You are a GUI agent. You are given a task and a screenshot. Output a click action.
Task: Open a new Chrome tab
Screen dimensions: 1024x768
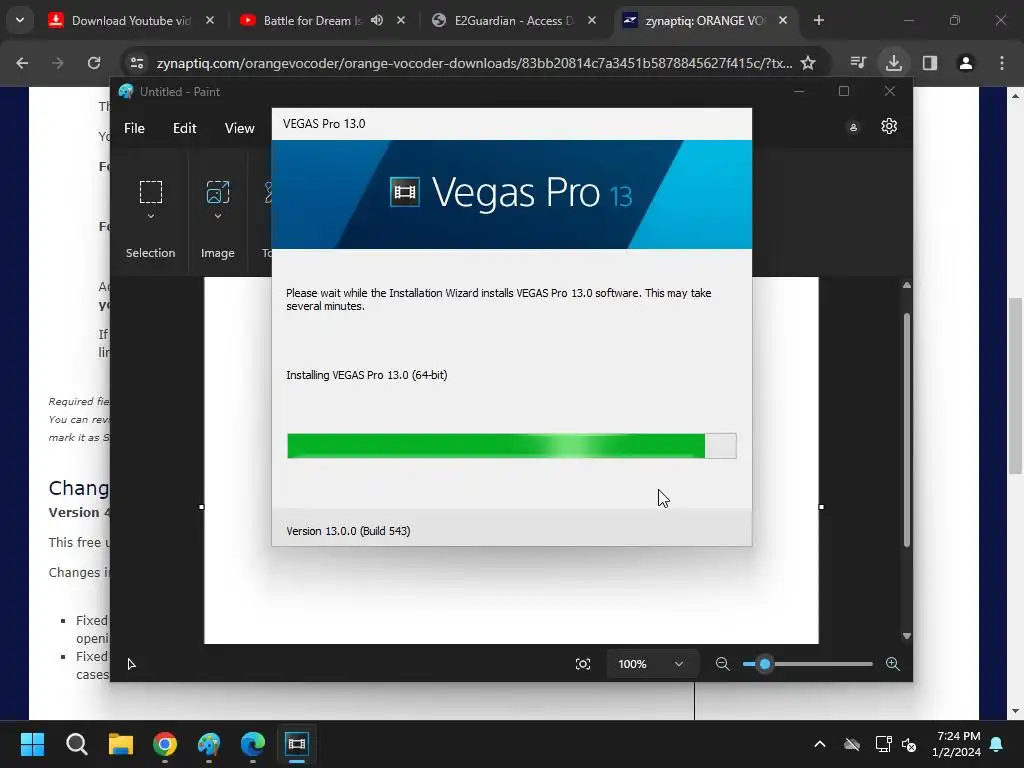pyautogui.click(x=819, y=20)
